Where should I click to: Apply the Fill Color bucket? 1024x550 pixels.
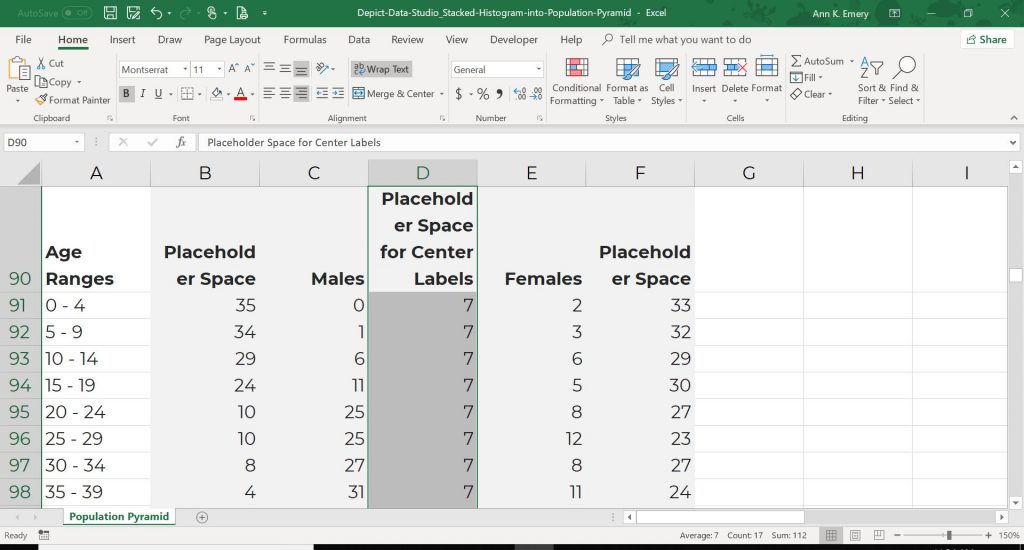[x=217, y=94]
